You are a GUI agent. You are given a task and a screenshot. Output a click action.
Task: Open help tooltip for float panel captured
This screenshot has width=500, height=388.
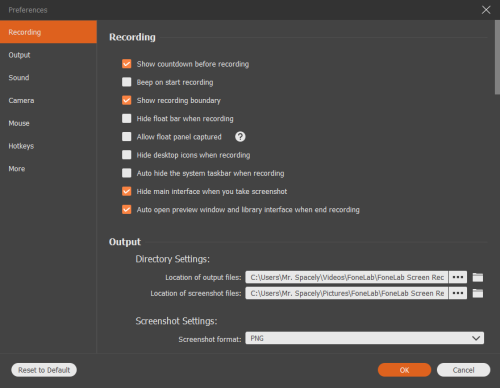tap(240, 137)
